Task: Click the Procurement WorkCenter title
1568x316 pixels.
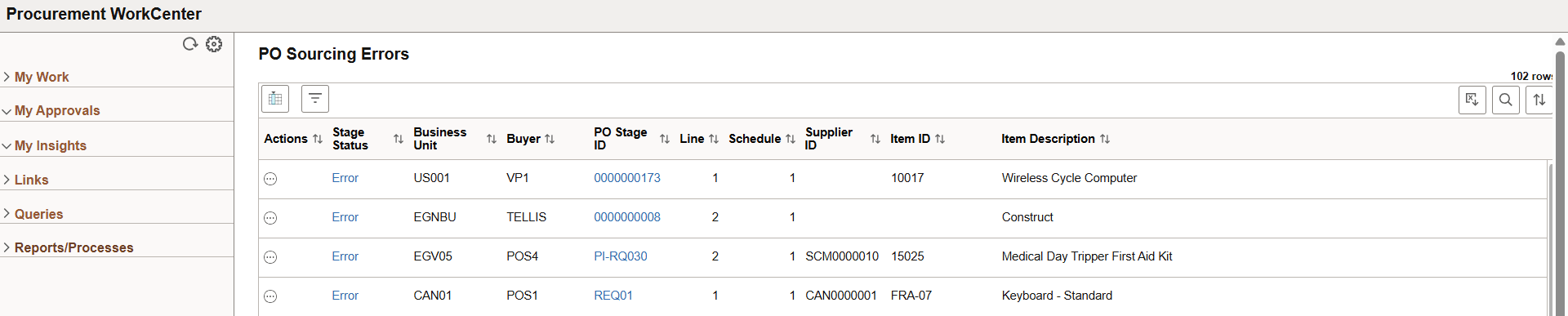Action: pyautogui.click(x=104, y=14)
